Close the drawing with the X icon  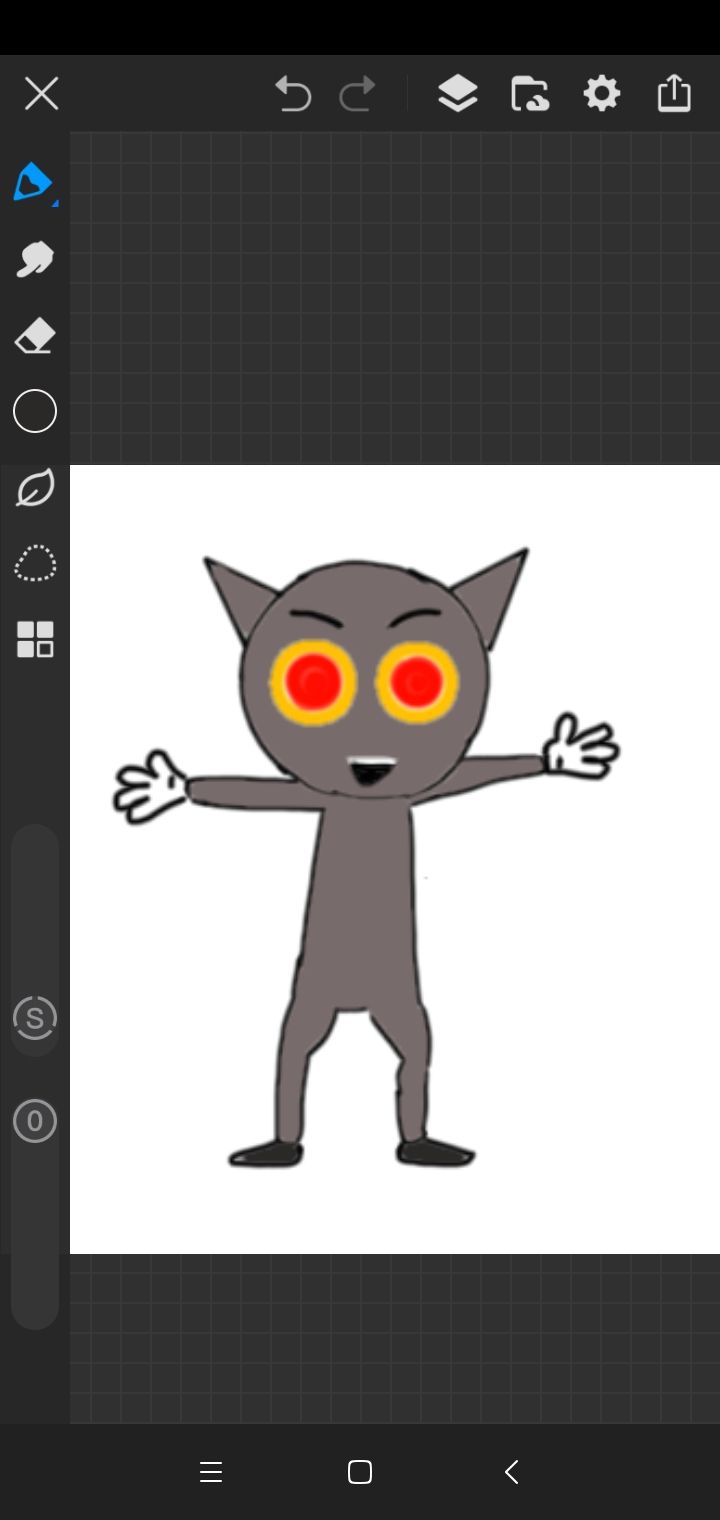tap(41, 94)
